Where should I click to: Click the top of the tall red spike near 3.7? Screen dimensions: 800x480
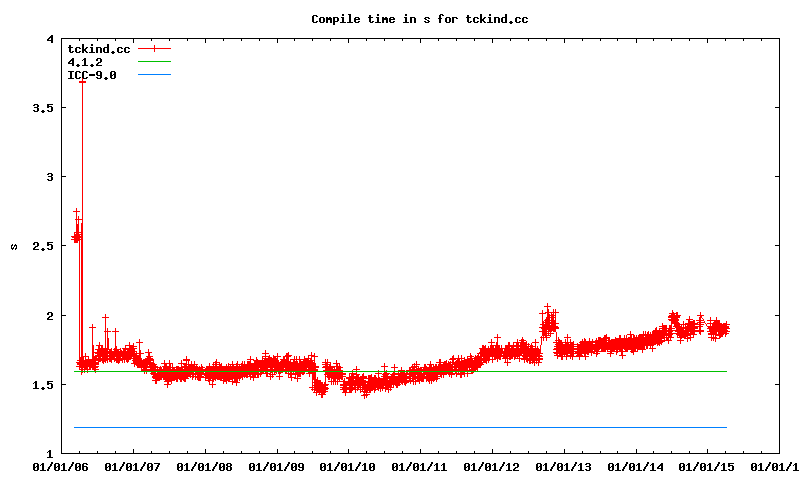click(82, 81)
